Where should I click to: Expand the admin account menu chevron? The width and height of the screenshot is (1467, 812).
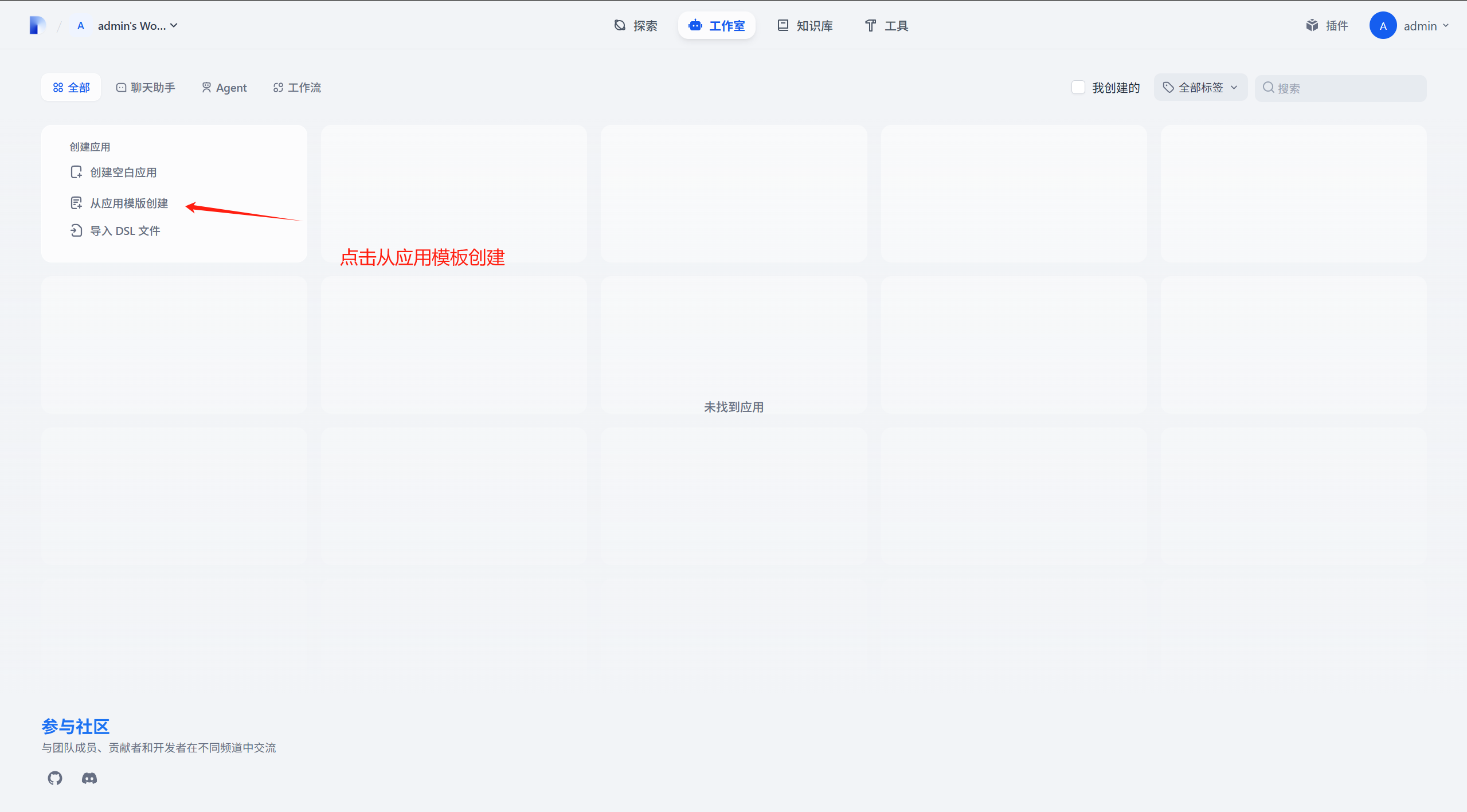click(1446, 26)
